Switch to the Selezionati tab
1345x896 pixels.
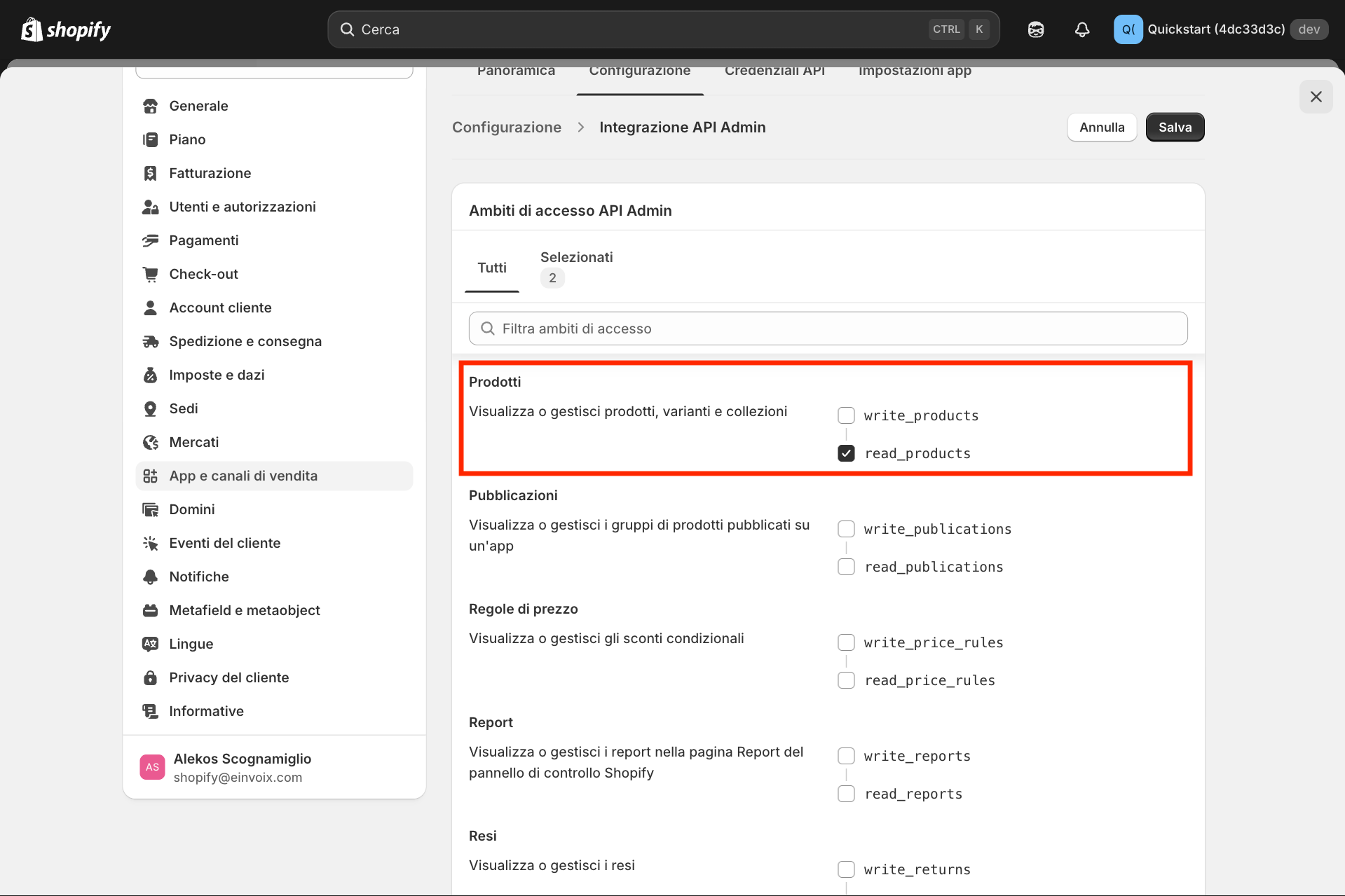(576, 267)
